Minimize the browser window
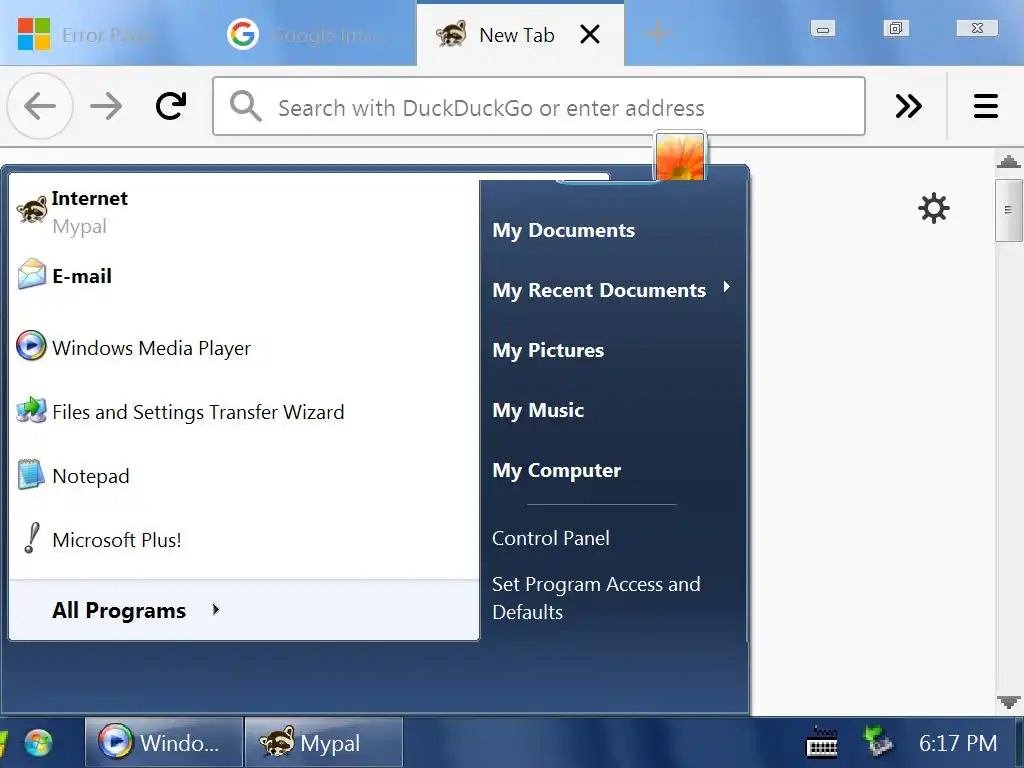1024x768 pixels. tap(823, 29)
